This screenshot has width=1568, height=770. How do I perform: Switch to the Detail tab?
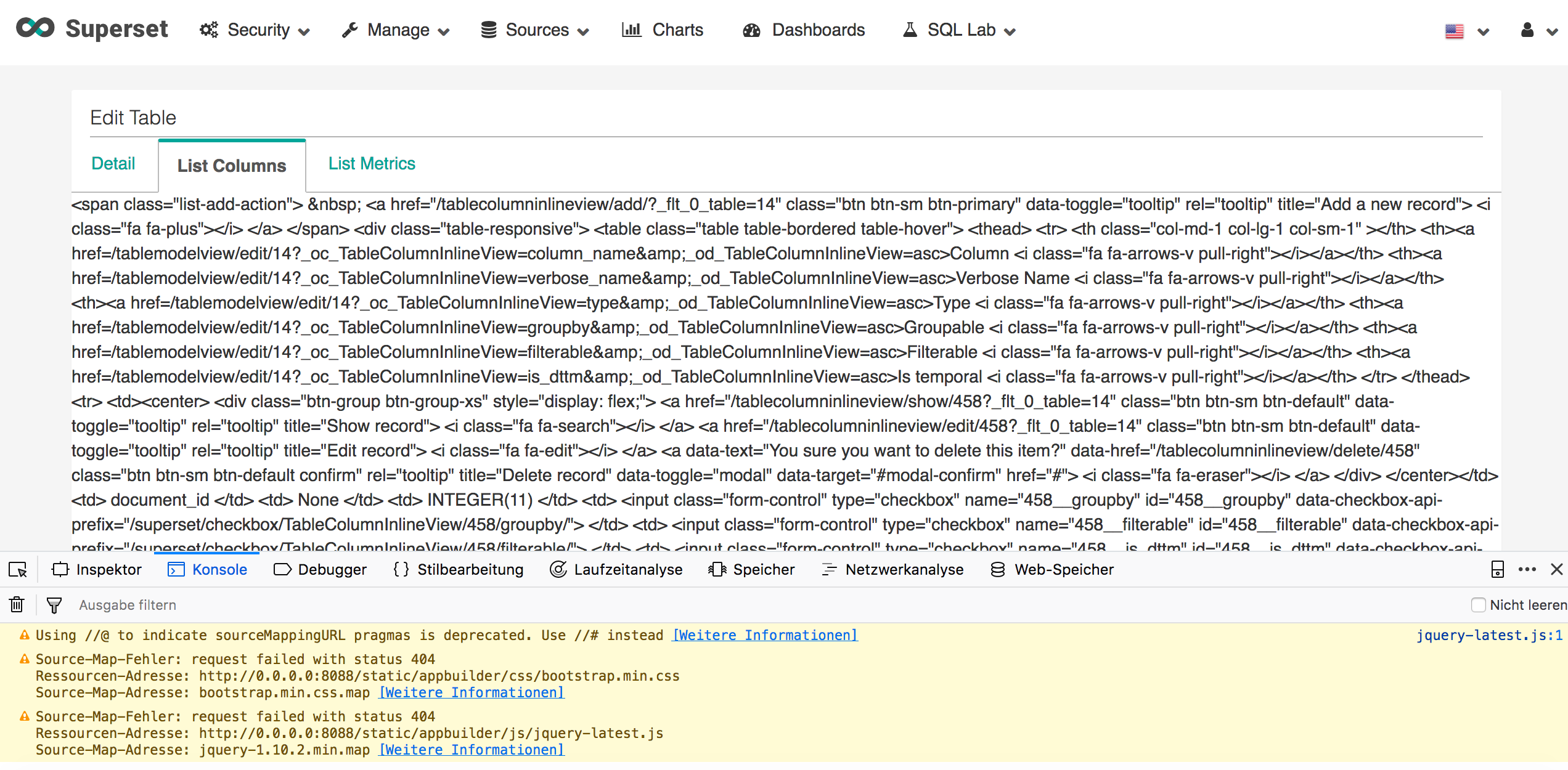pos(113,164)
